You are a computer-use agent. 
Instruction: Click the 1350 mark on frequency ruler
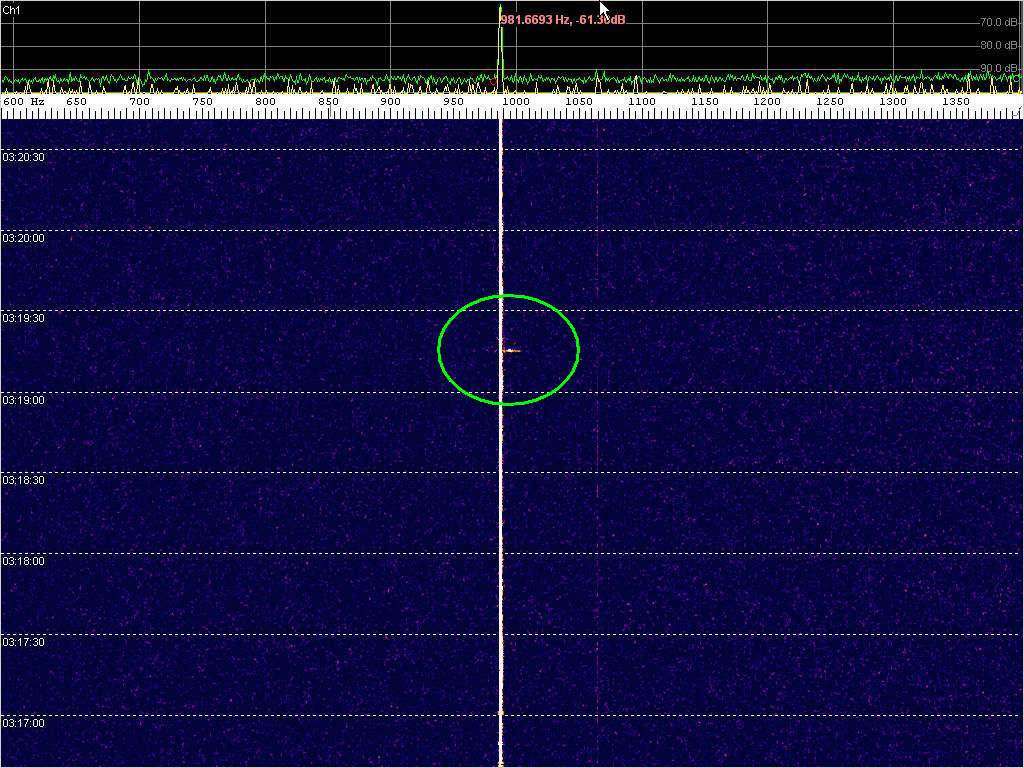pos(956,102)
